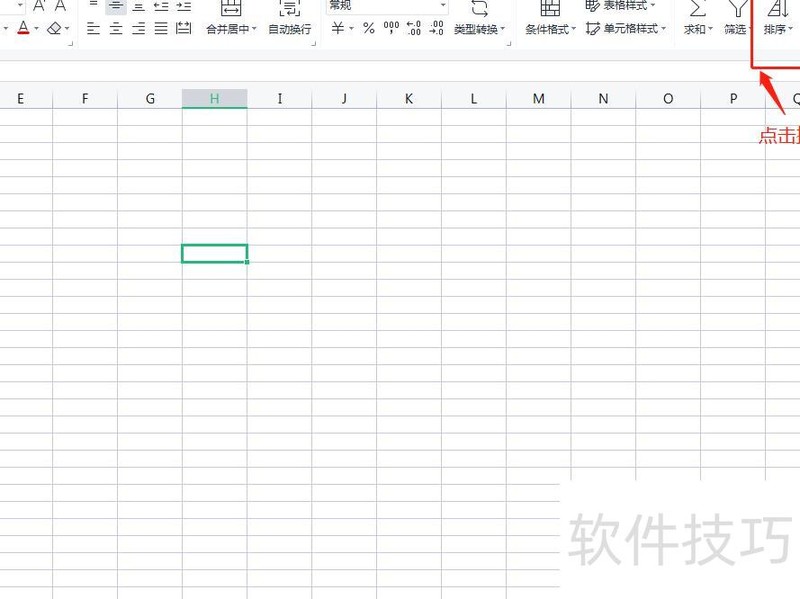The image size is (800, 599).
Task: Set vertical bottom alignment icon
Action: (x=138, y=6)
